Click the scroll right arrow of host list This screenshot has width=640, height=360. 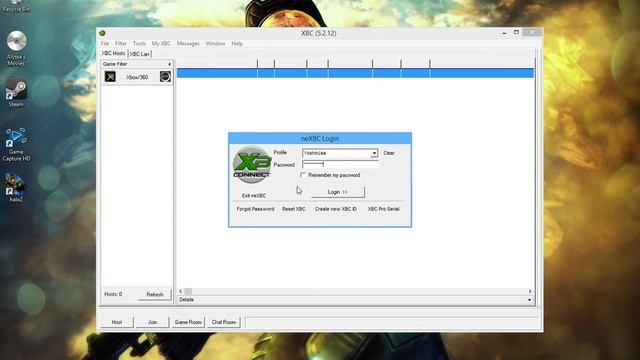[530, 291]
